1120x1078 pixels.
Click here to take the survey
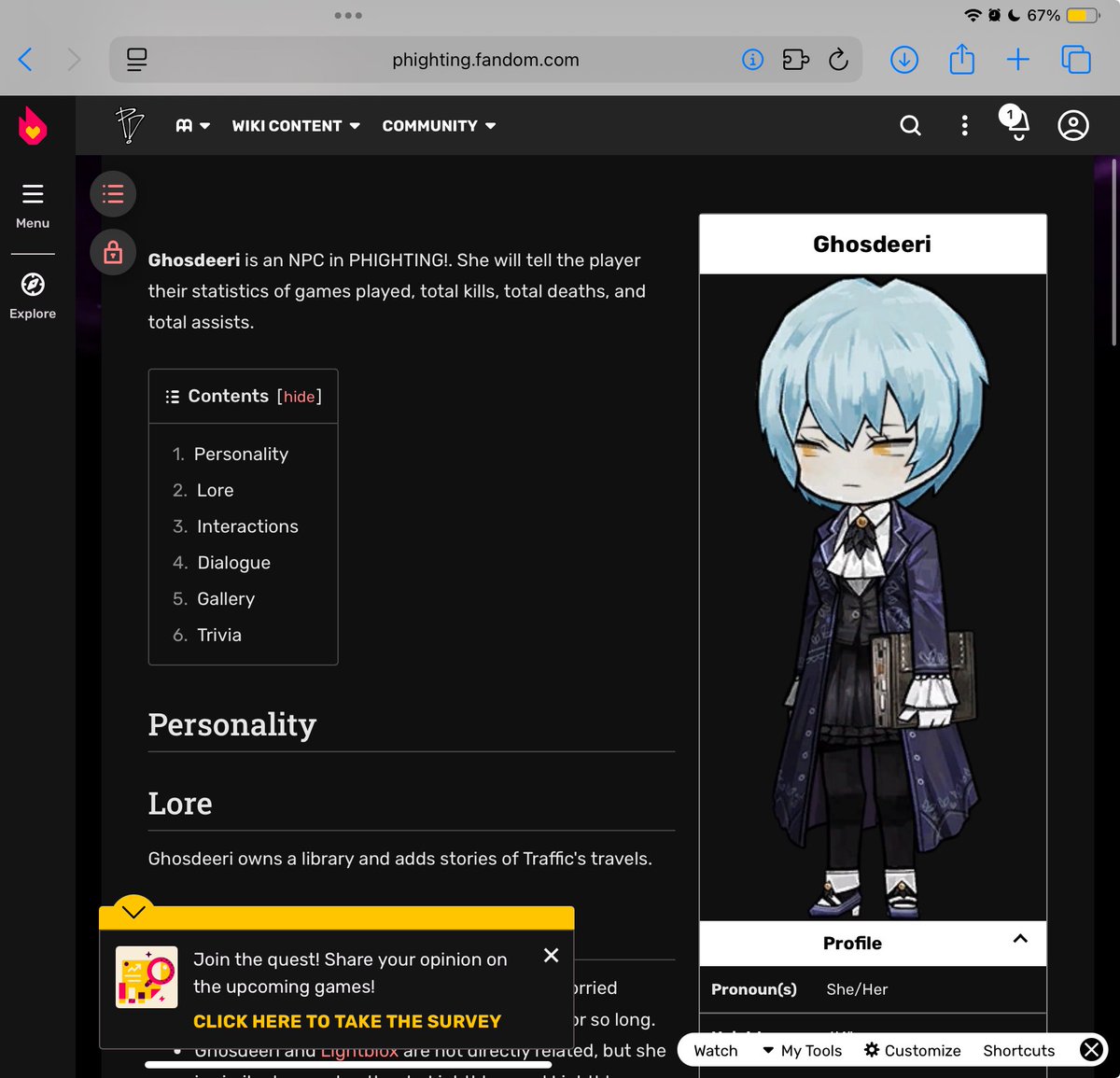point(347,1021)
